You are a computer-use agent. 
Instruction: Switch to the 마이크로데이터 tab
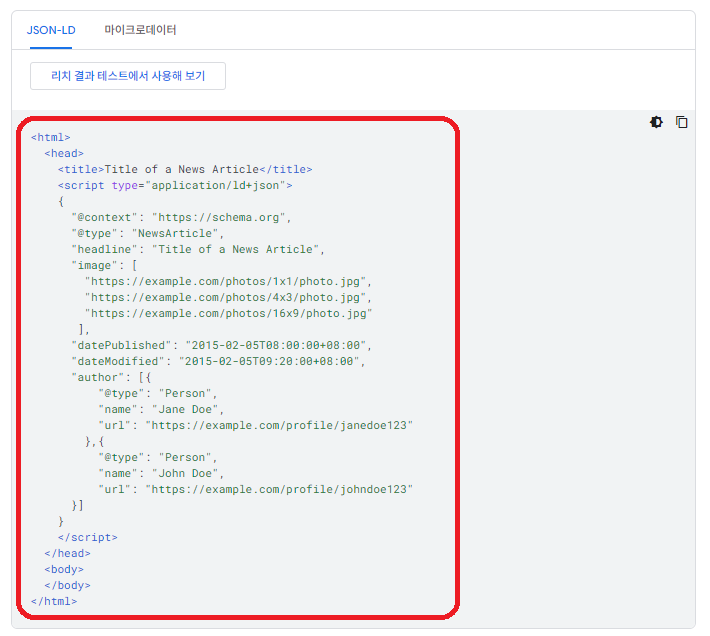click(140, 30)
